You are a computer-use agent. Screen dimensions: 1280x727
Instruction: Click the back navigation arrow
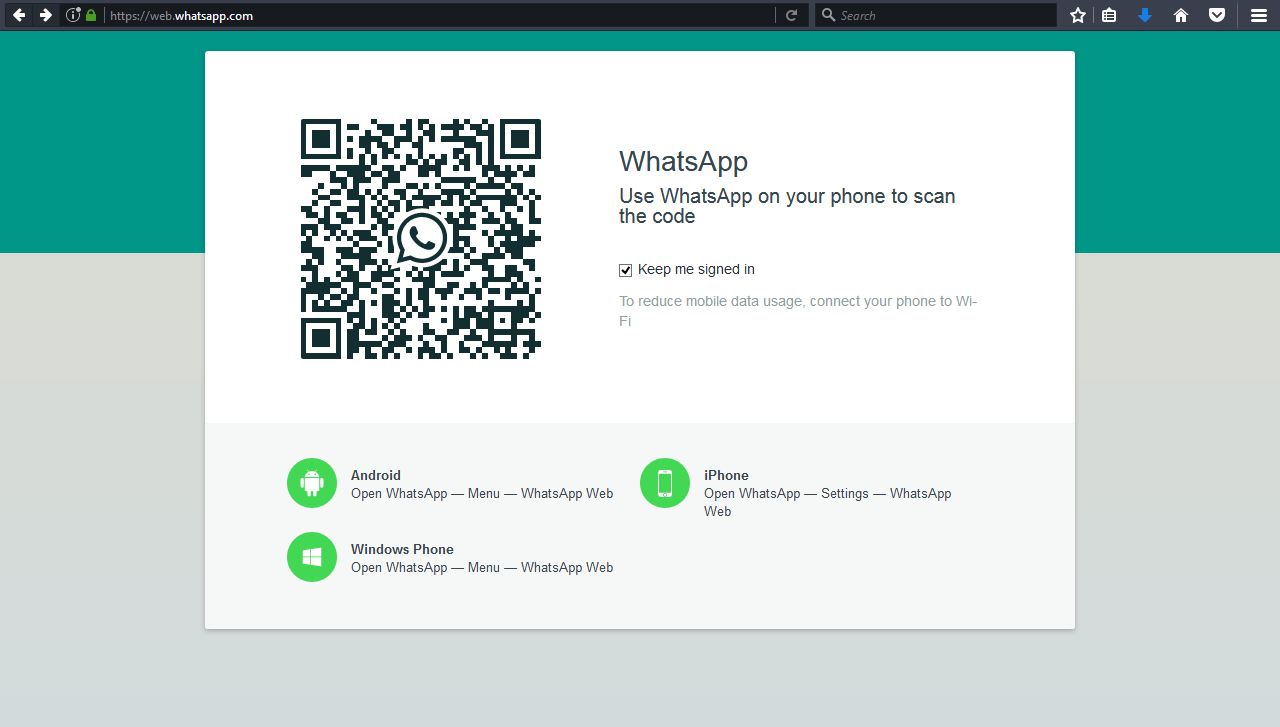pos(20,15)
